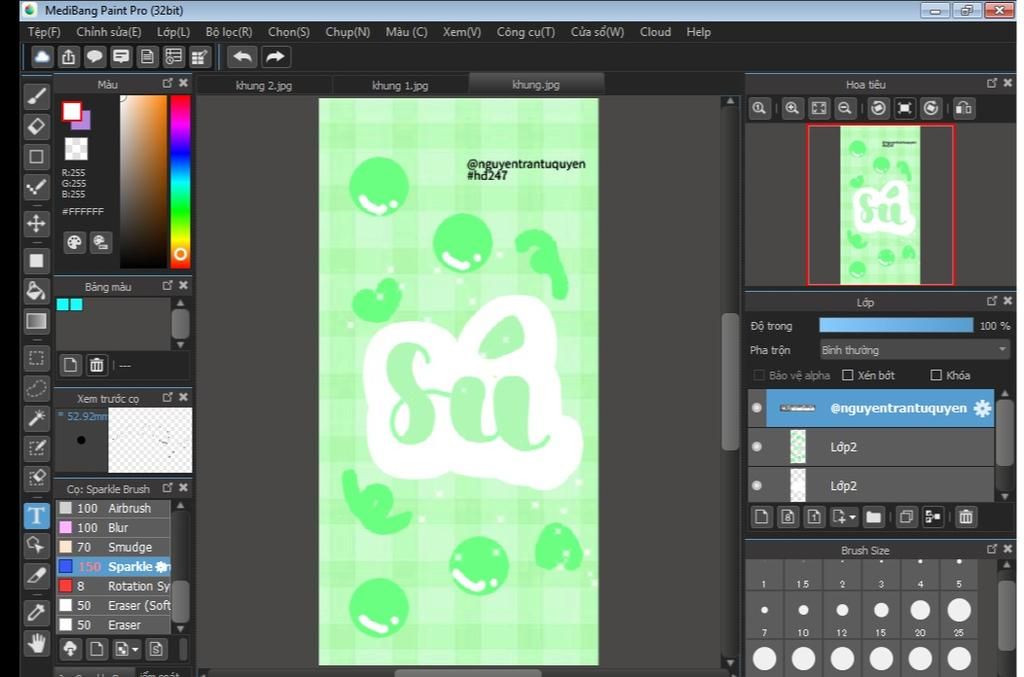The width and height of the screenshot is (1024, 677).
Task: Toggle the Bảo vệ alpha checkbox
Action: click(759, 375)
